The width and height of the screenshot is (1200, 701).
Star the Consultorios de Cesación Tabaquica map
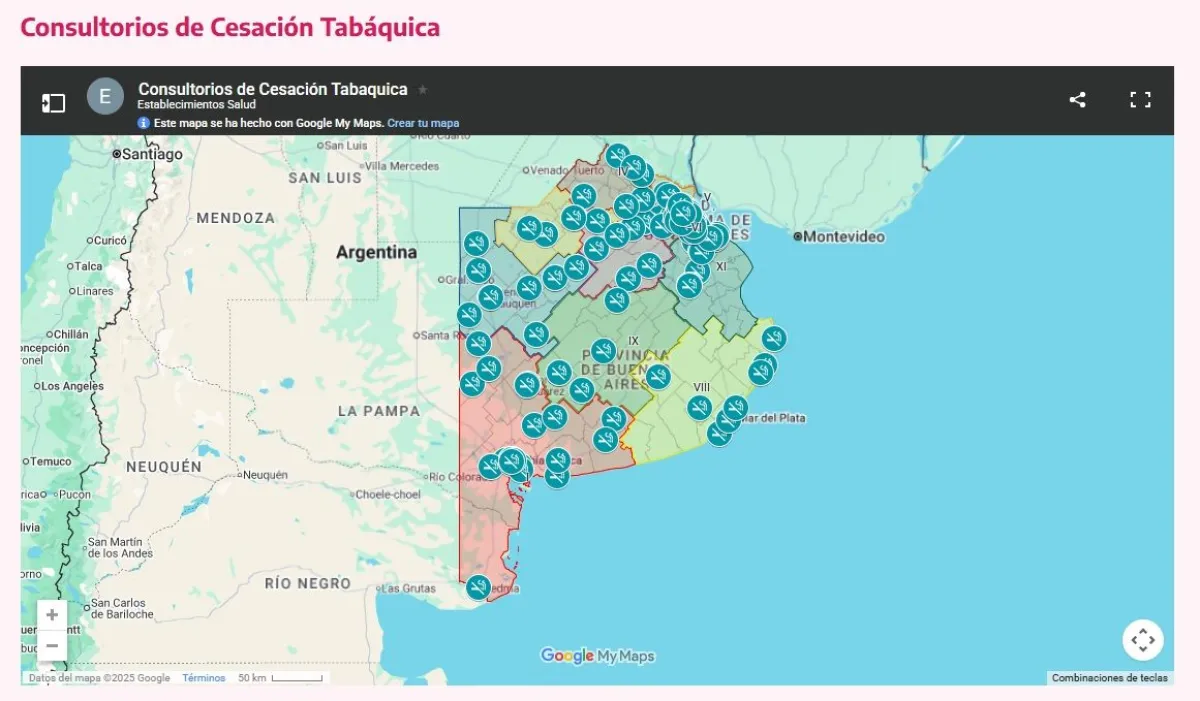423,89
